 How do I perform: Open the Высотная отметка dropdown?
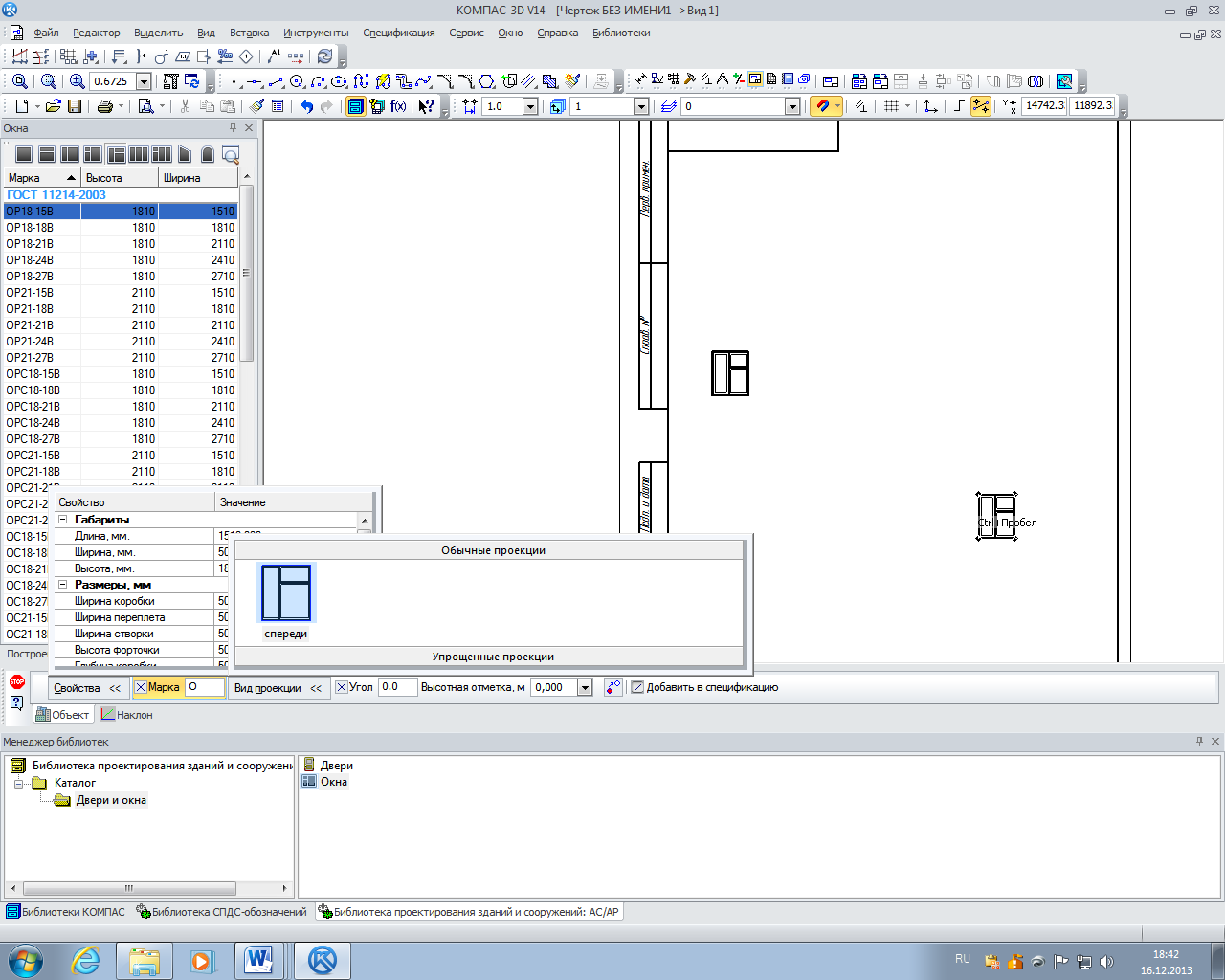pyautogui.click(x=585, y=687)
